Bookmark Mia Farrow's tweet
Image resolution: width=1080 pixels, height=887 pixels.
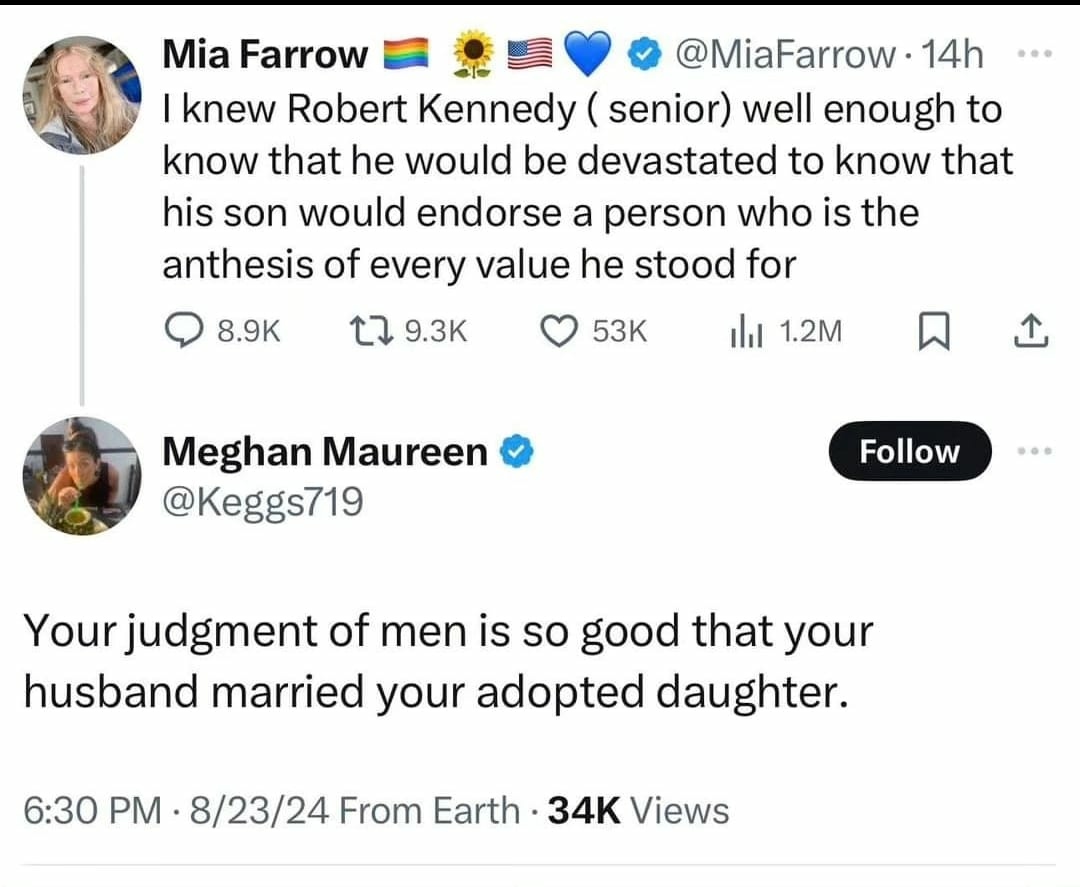click(930, 332)
